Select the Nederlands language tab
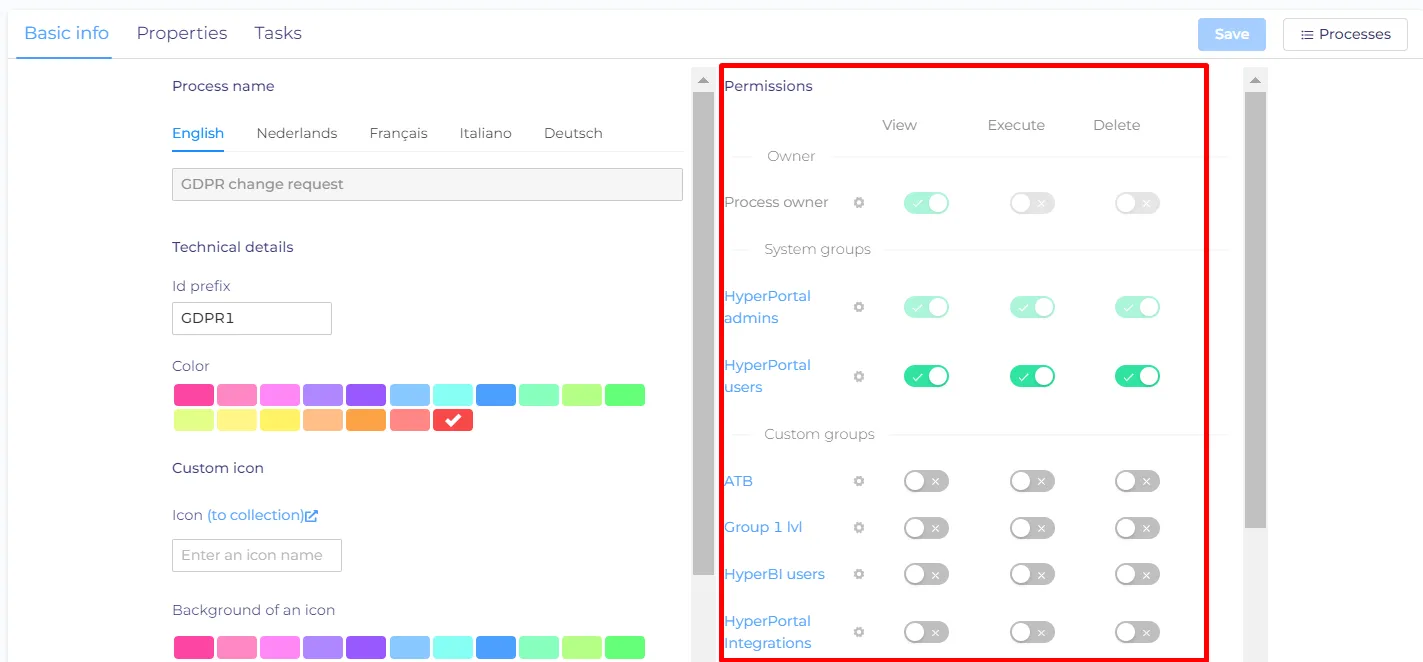This screenshot has height=662, width=1423. point(297,133)
